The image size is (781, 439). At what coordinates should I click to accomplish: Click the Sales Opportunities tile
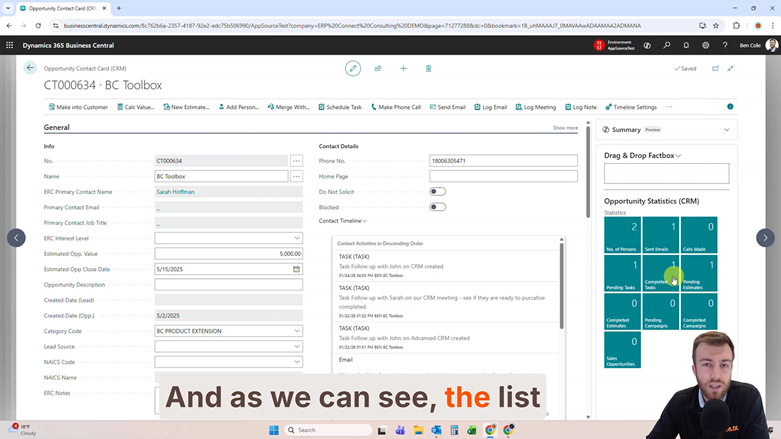pos(622,350)
